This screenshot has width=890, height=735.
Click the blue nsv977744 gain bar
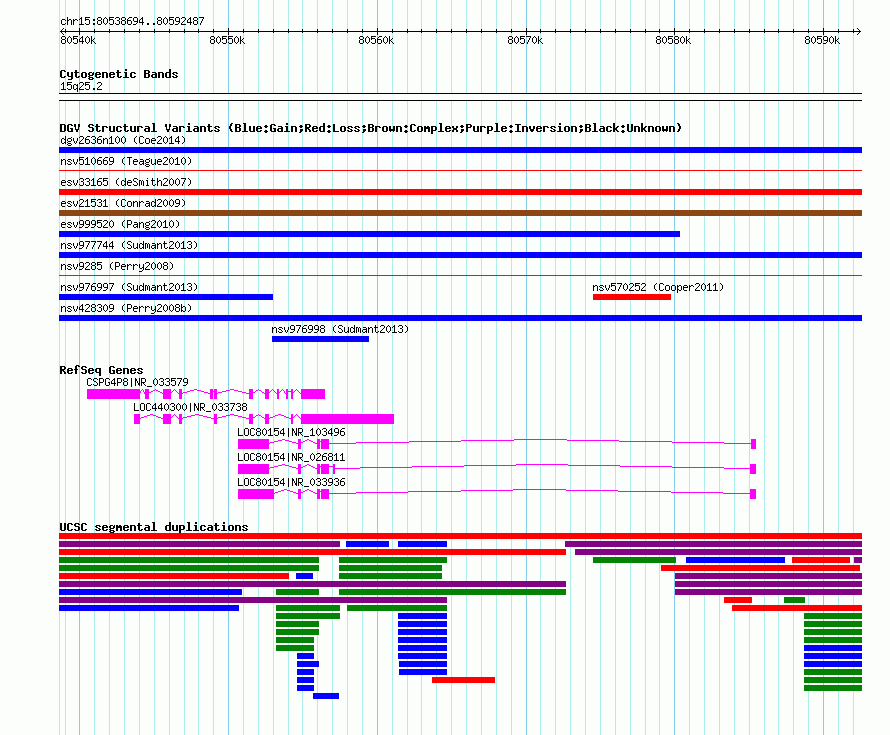click(x=460, y=255)
